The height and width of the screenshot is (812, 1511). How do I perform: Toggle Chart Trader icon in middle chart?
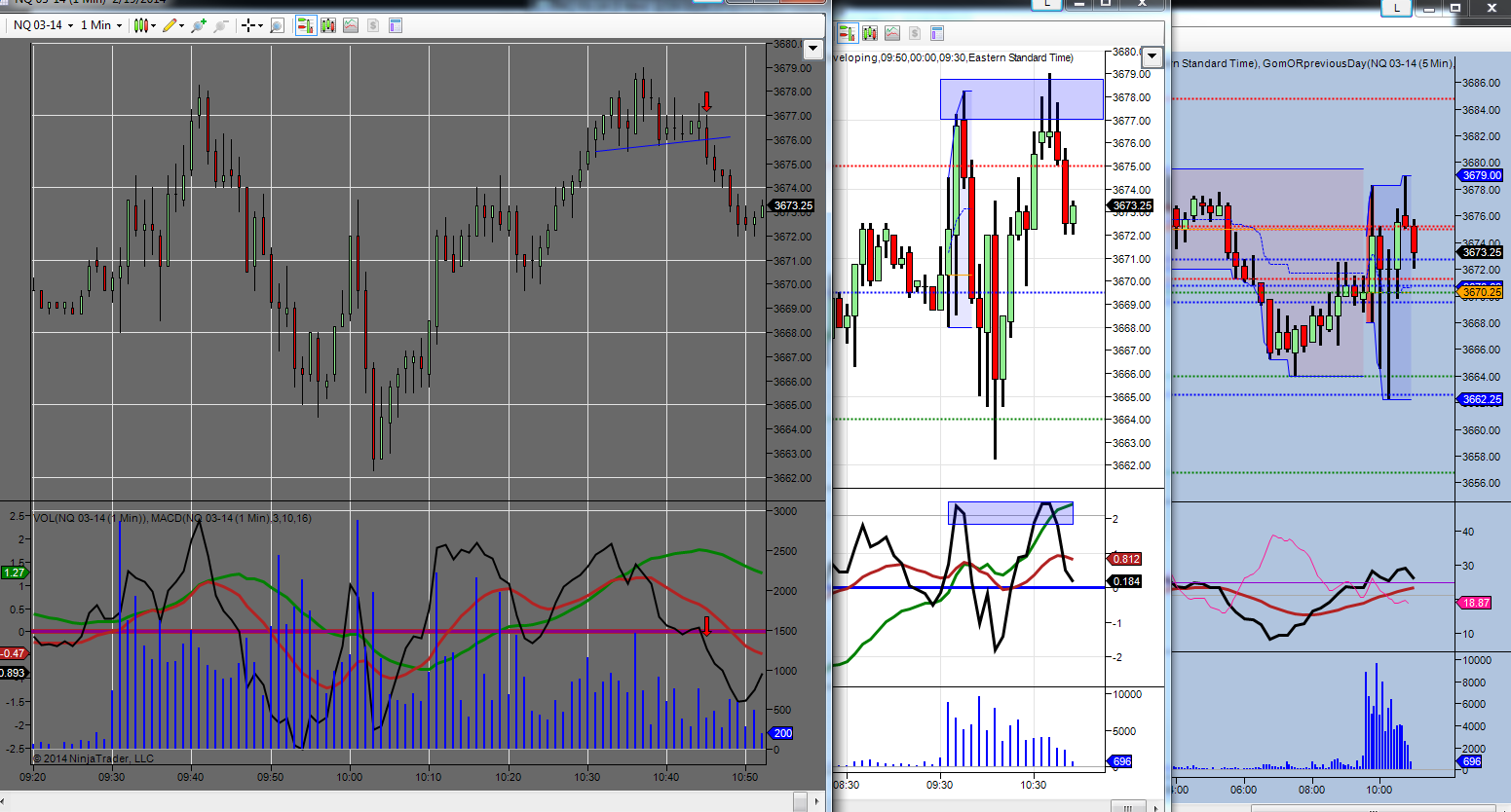(x=847, y=33)
